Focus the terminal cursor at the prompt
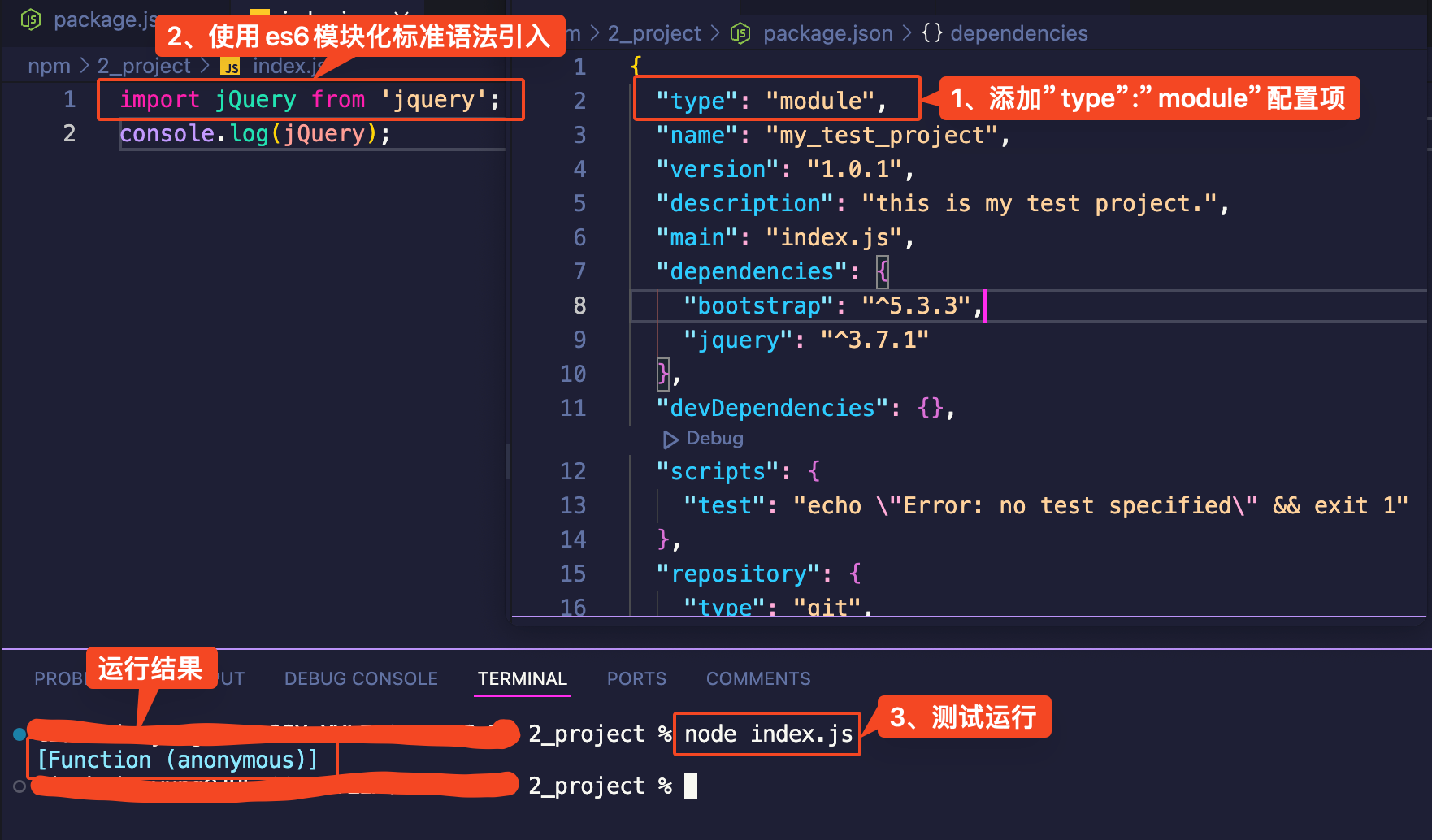 pyautogui.click(x=691, y=786)
